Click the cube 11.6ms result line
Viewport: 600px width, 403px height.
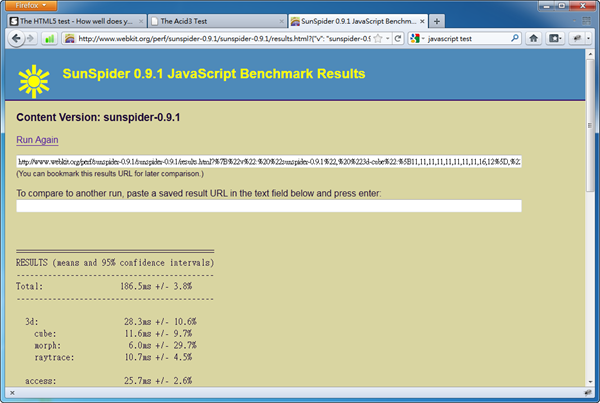click(113, 334)
